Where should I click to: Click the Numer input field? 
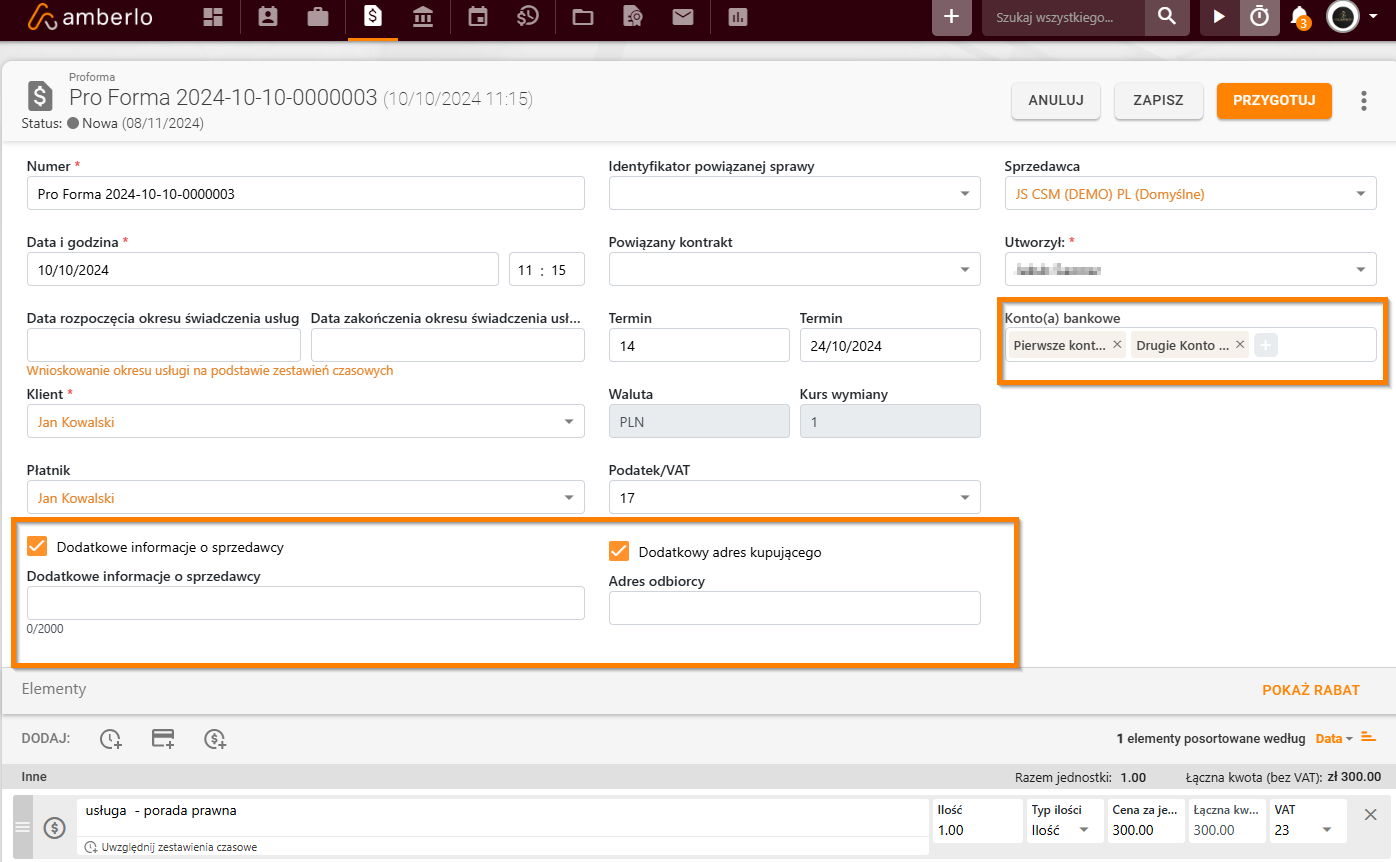[x=306, y=194]
